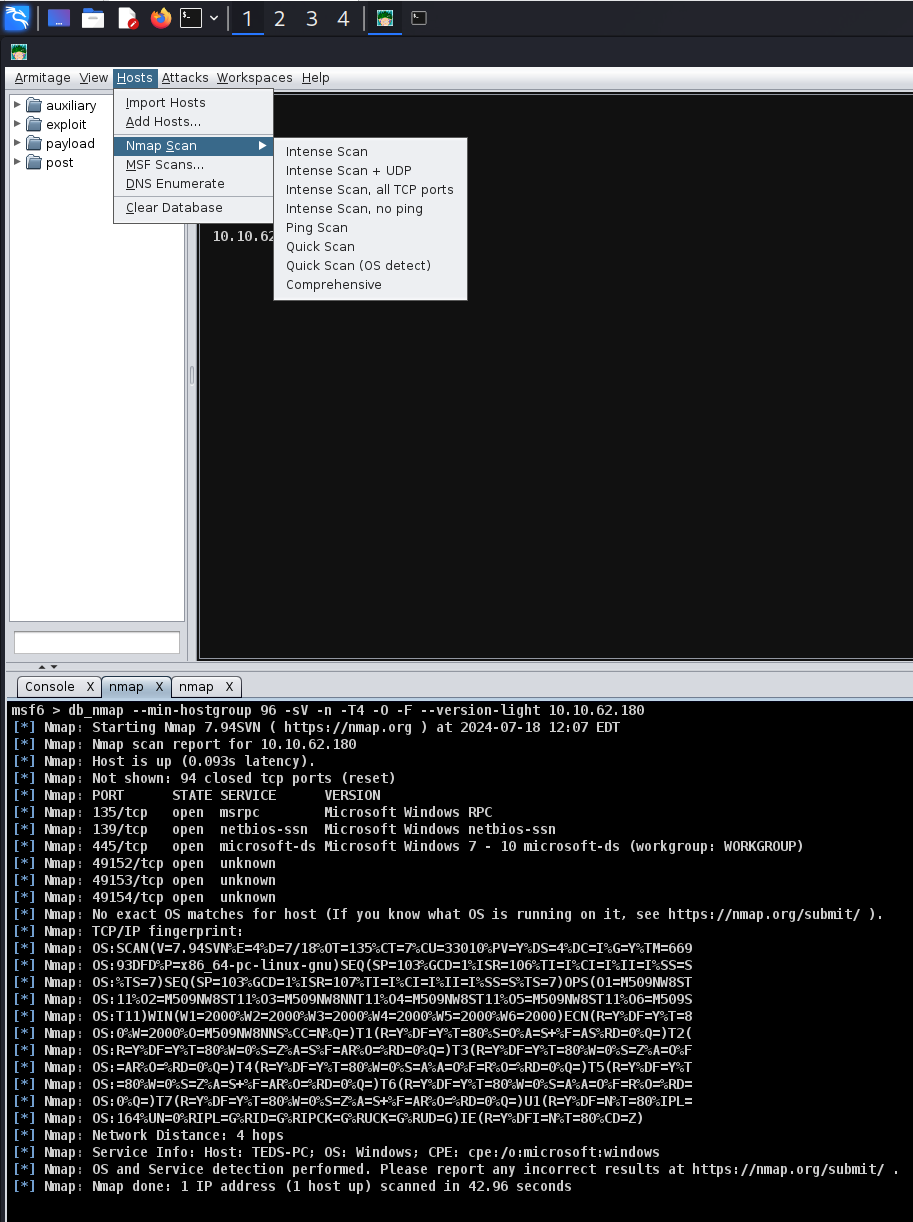
Task: Run a Quick Scan
Action: click(370, 247)
